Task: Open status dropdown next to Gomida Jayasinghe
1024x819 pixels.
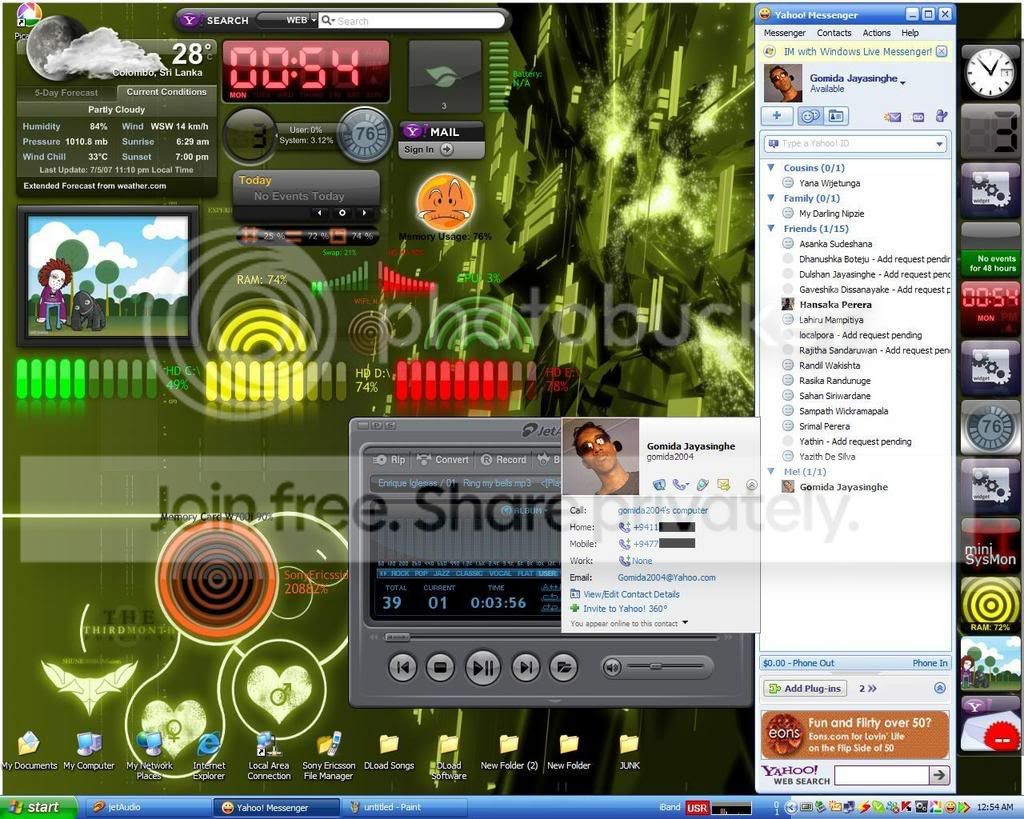Action: 903,82
